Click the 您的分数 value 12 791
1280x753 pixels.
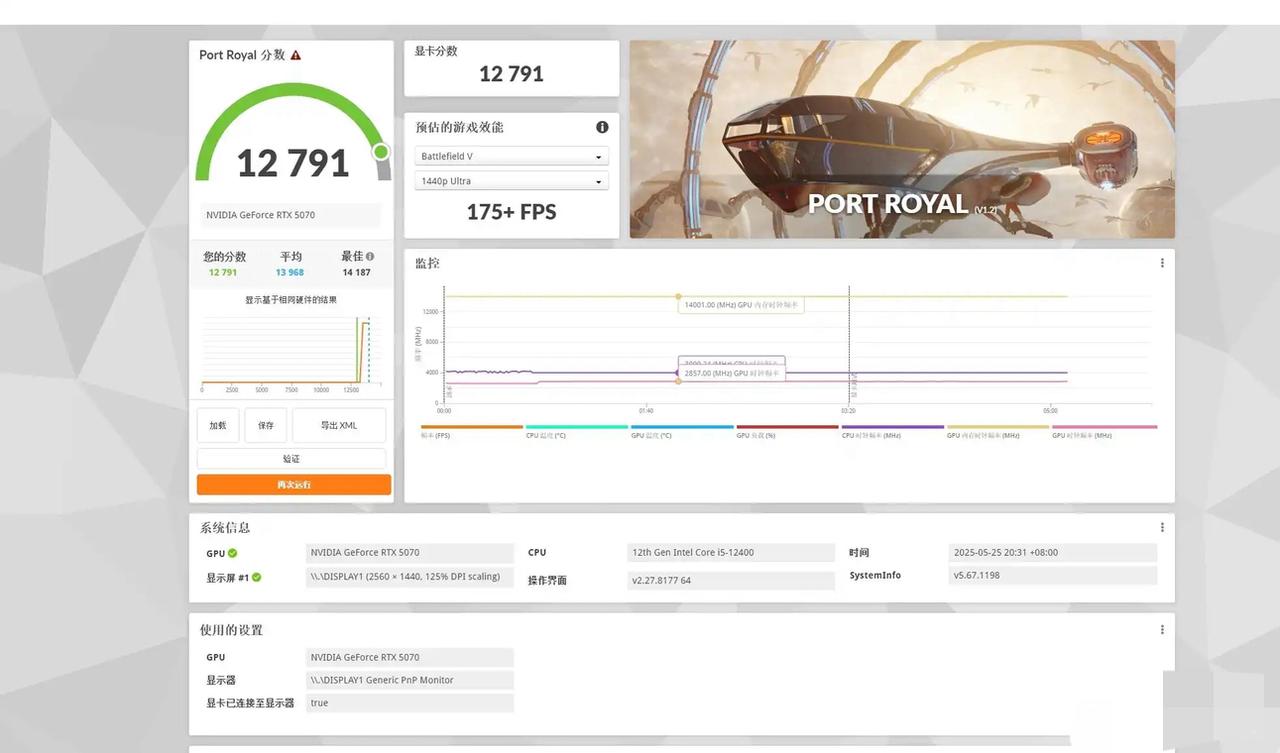click(x=223, y=272)
